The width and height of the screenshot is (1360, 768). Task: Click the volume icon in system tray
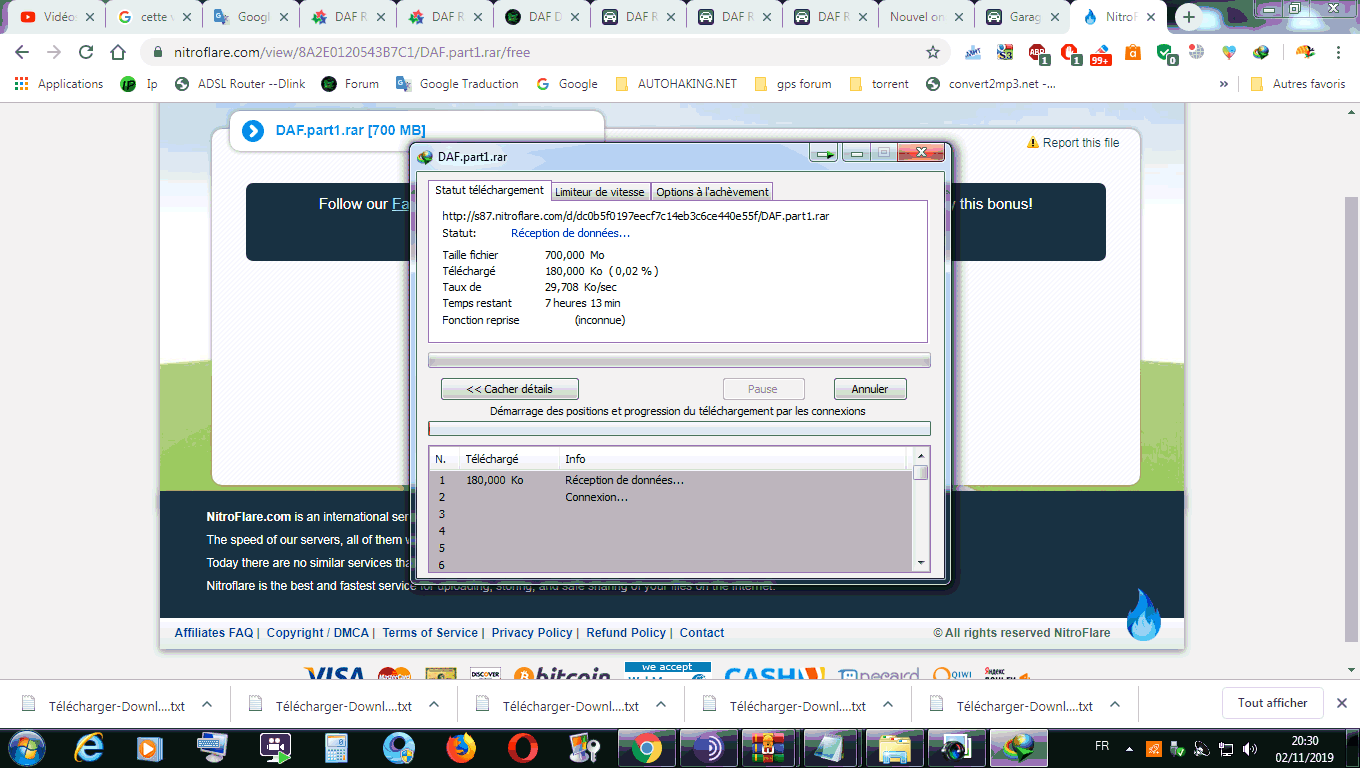click(x=1249, y=748)
